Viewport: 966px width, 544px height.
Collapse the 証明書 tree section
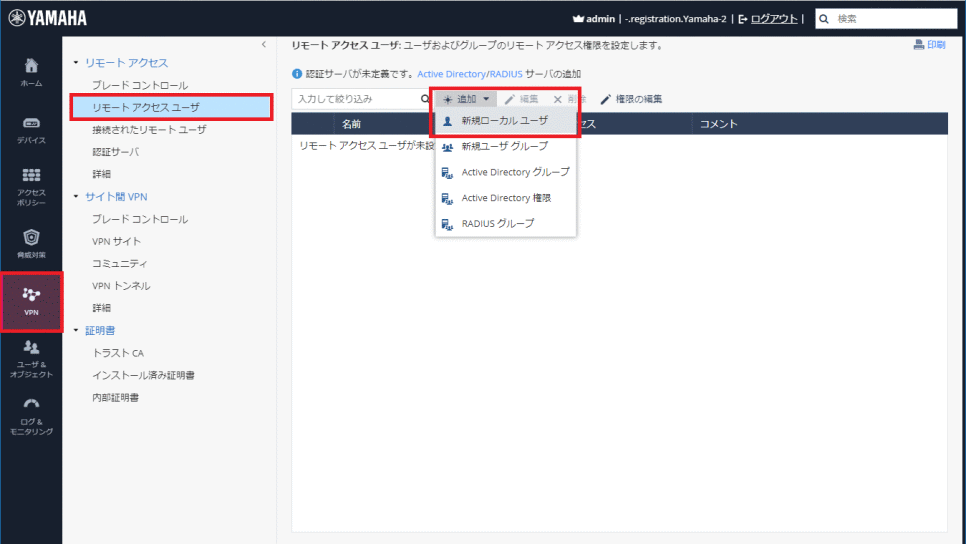pyautogui.click(x=76, y=330)
